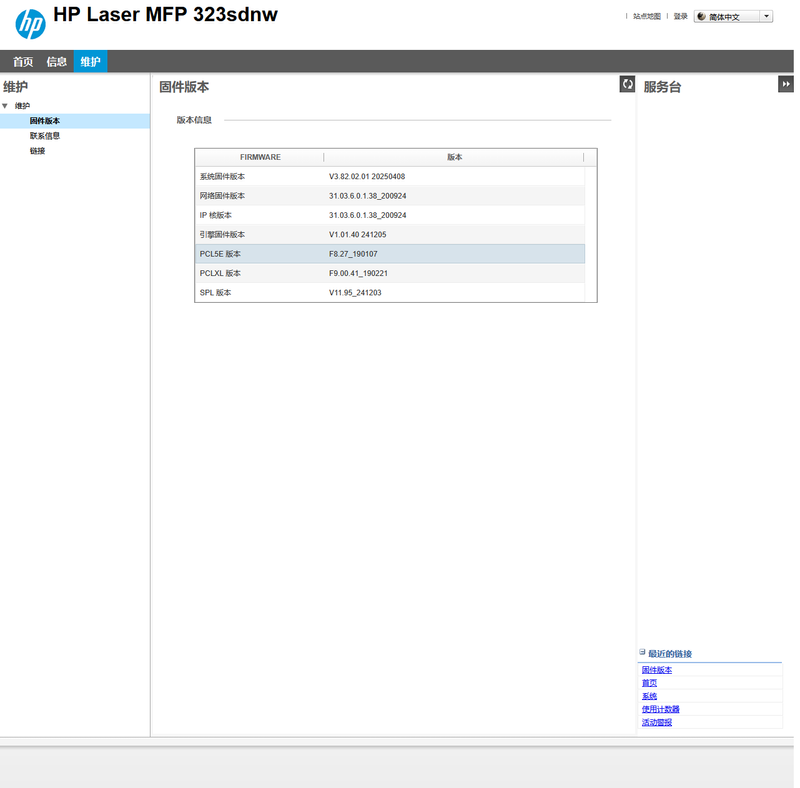Image resolution: width=800 pixels, height=788 pixels.
Task: Open 系统 link in recent links
Action: pyautogui.click(x=649, y=696)
